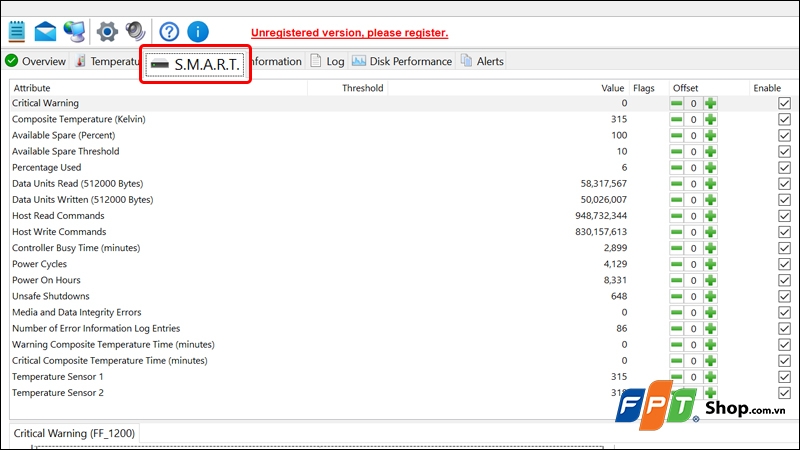Viewport: 800px width, 450px height.
Task: Uncheck Enable for Power Cycles
Action: coord(784,264)
